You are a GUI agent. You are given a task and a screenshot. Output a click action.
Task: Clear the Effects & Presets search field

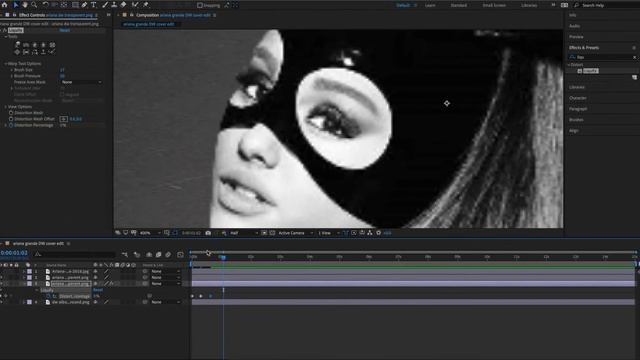634,58
